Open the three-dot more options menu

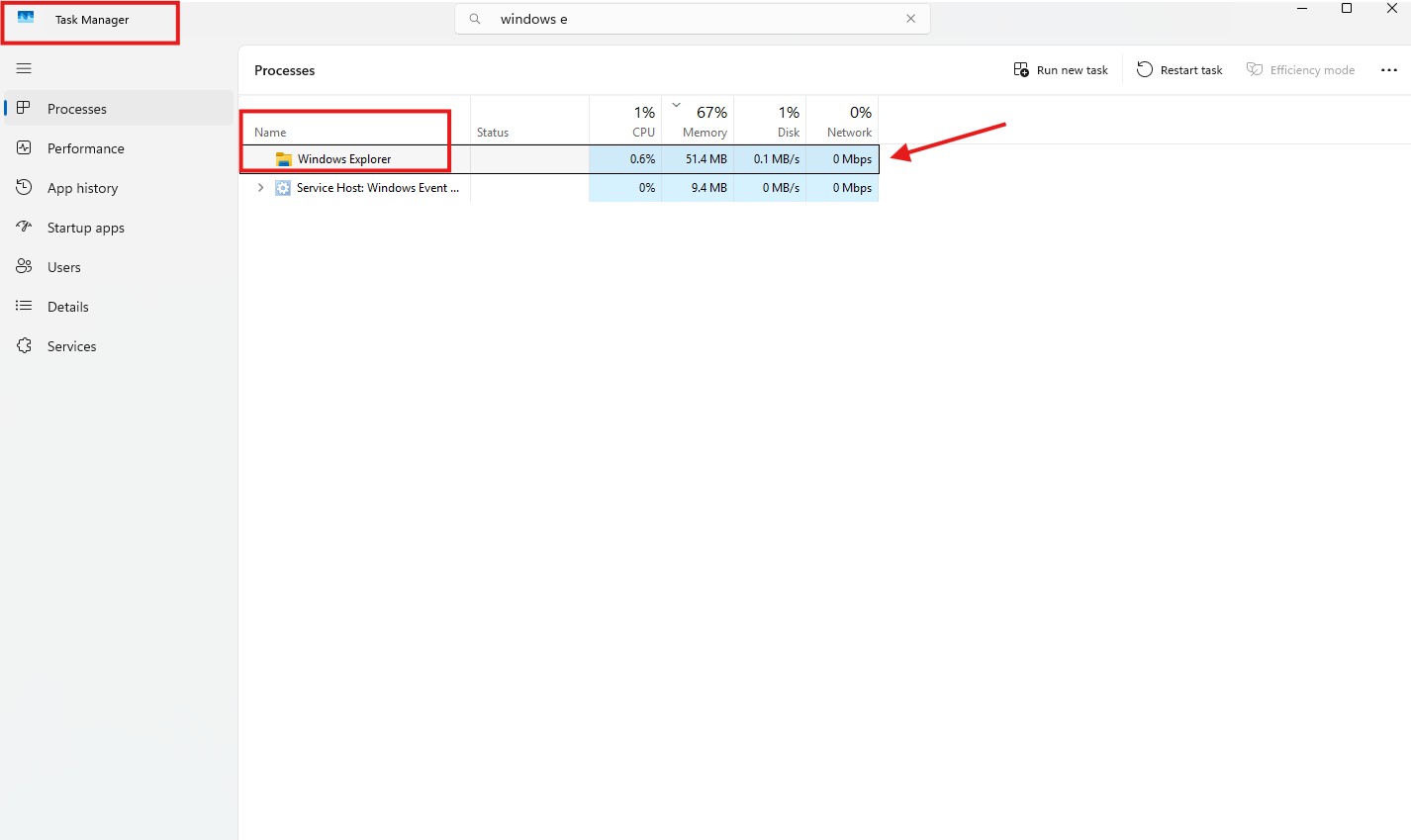(1388, 70)
